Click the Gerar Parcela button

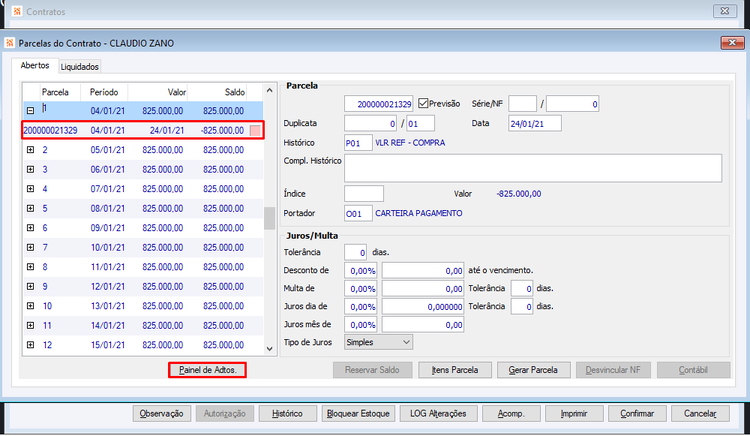click(x=533, y=370)
